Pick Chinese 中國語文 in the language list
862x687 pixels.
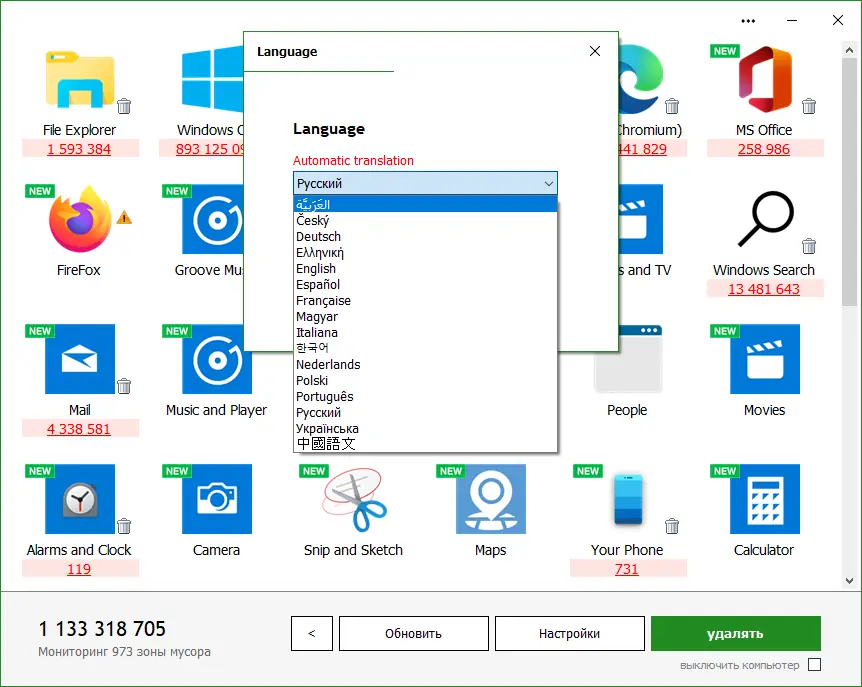click(425, 444)
